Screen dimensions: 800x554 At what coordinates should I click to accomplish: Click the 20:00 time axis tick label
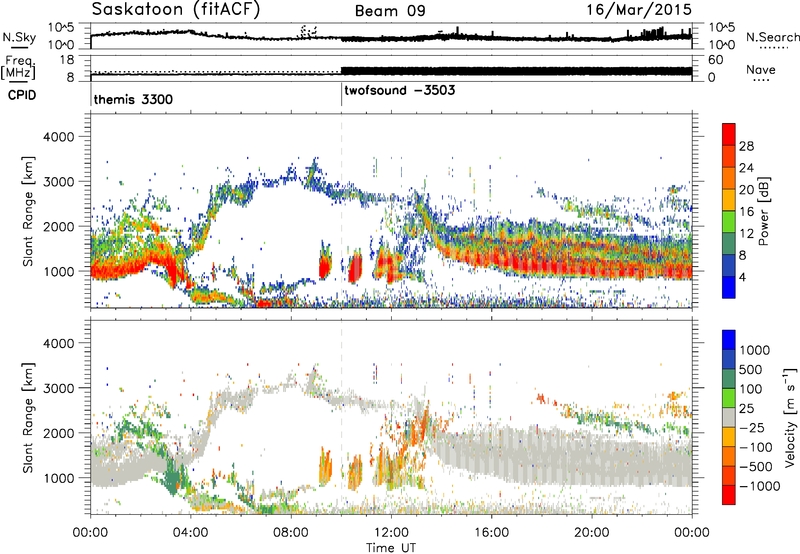pos(591,533)
